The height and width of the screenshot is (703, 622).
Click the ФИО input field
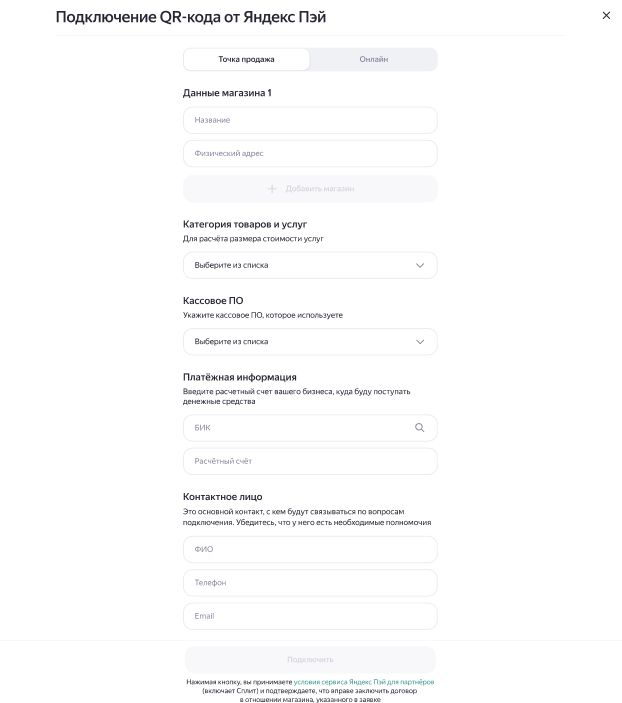coord(310,549)
